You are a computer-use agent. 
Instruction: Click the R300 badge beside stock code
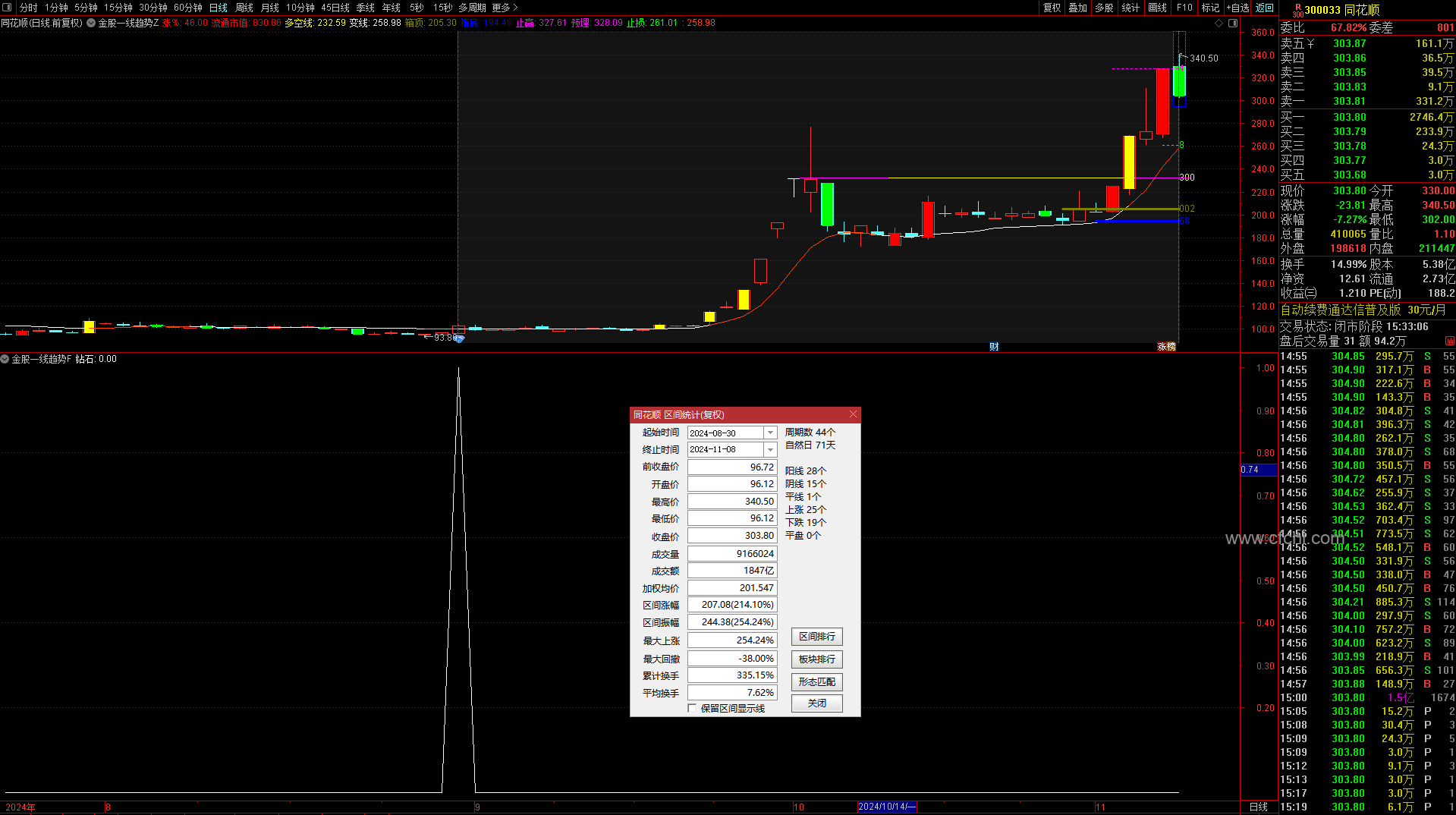pyautogui.click(x=1297, y=10)
